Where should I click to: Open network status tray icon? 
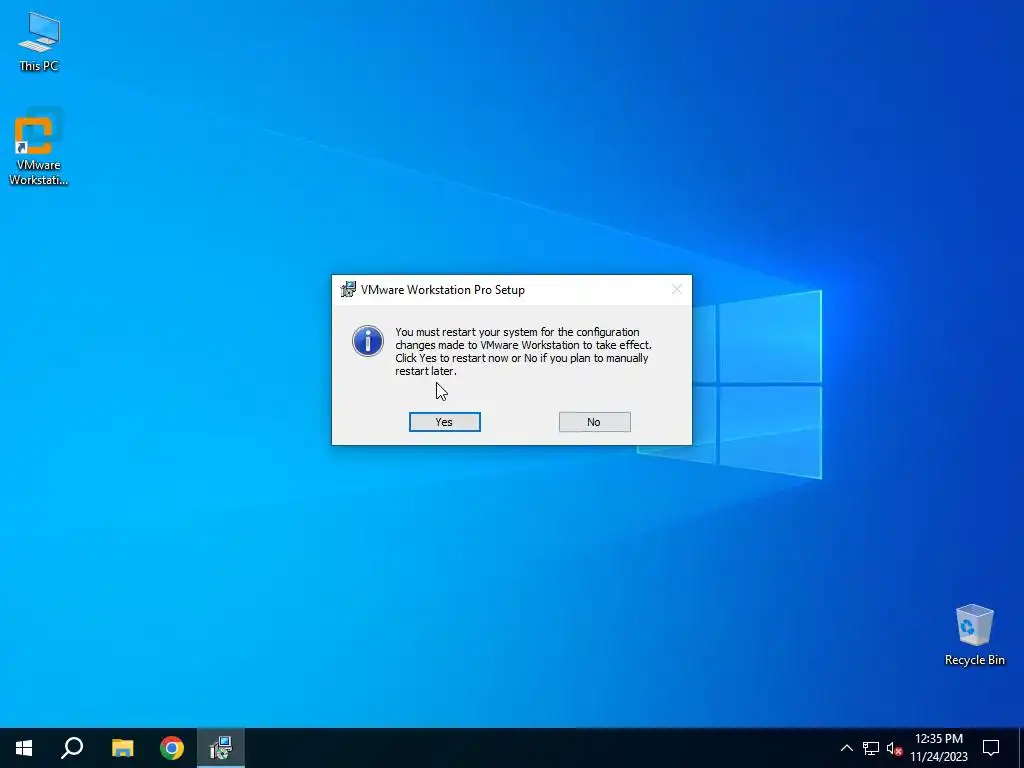(x=871, y=748)
